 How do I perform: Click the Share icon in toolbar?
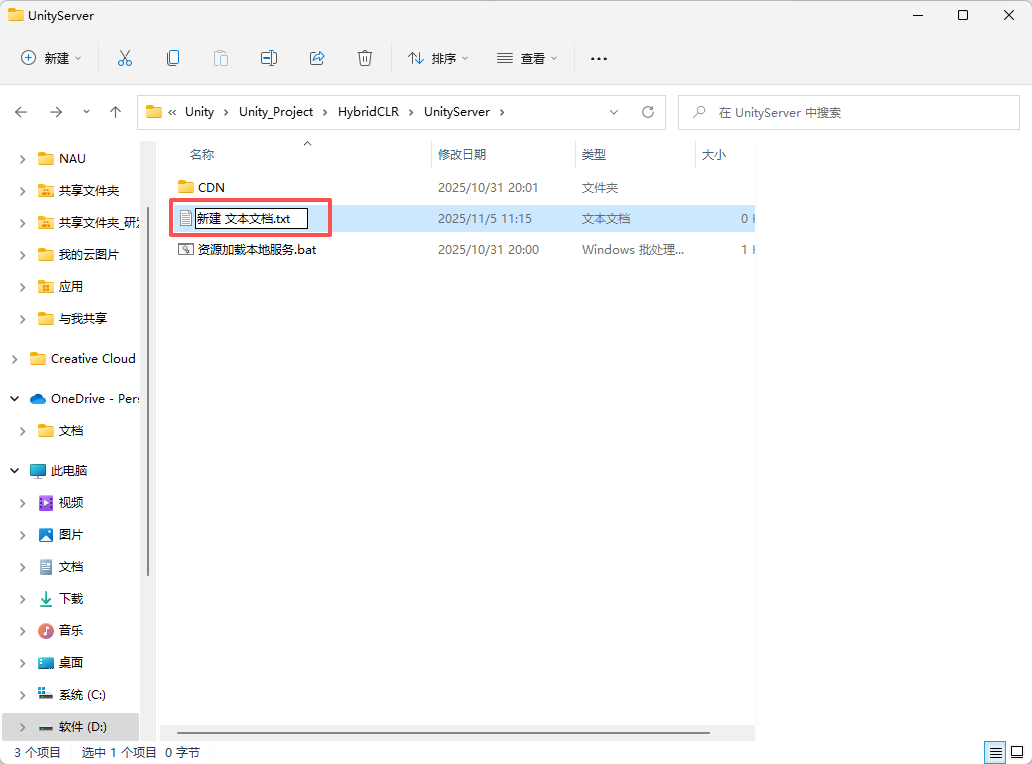tap(317, 59)
